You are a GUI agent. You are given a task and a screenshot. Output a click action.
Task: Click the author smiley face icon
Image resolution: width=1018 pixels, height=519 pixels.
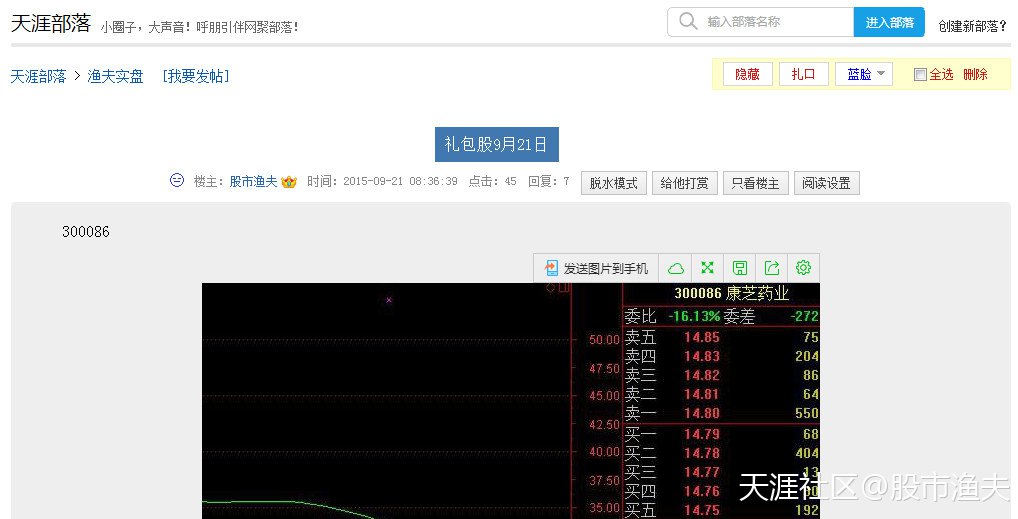(177, 181)
